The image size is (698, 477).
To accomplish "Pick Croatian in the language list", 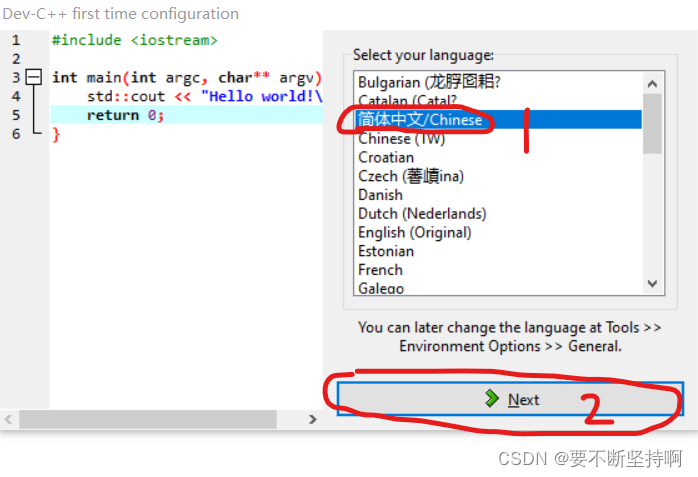I will point(386,157).
